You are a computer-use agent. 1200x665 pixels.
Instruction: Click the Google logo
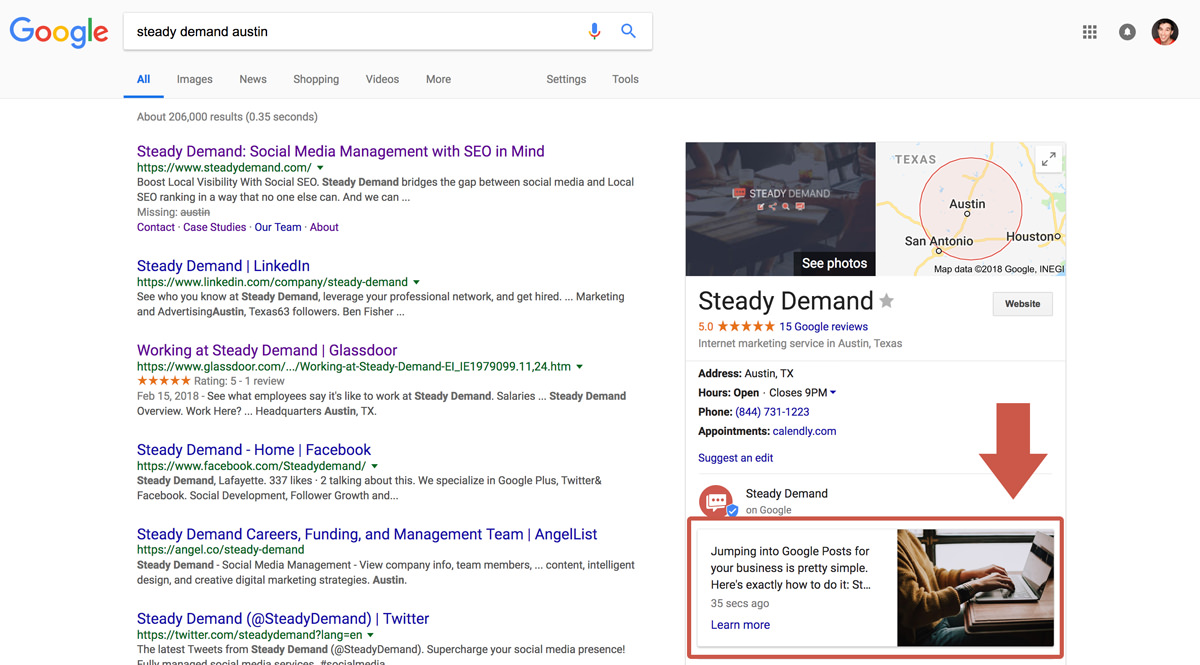58,32
